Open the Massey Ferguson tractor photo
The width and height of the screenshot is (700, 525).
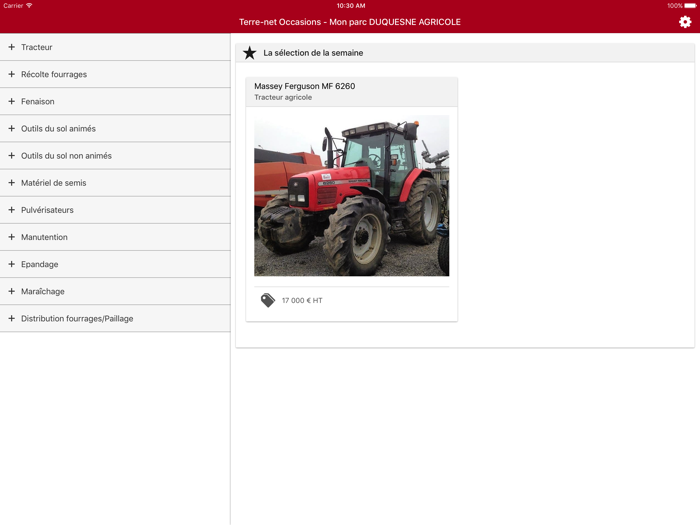click(352, 196)
